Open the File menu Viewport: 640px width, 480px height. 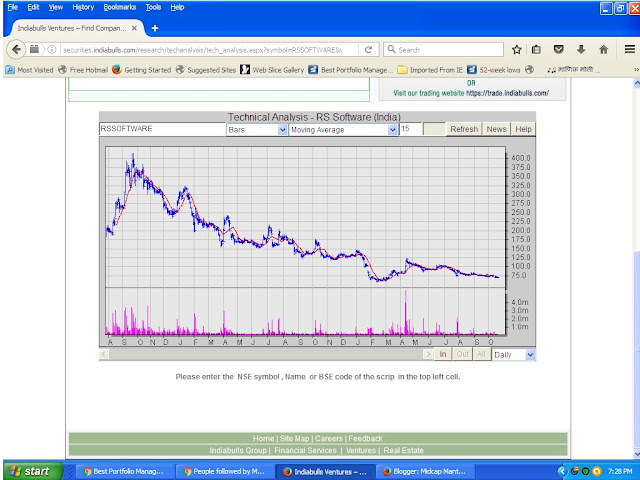[x=12, y=7]
